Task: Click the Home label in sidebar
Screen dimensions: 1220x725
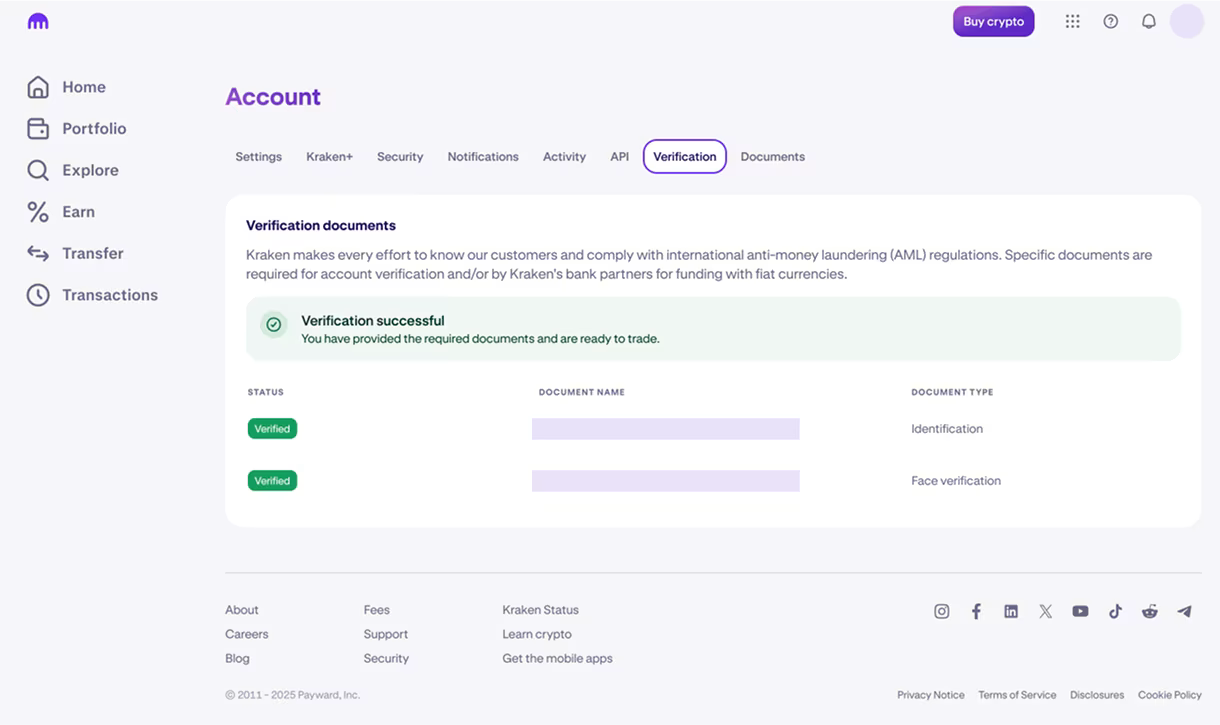Action: pyautogui.click(x=84, y=87)
